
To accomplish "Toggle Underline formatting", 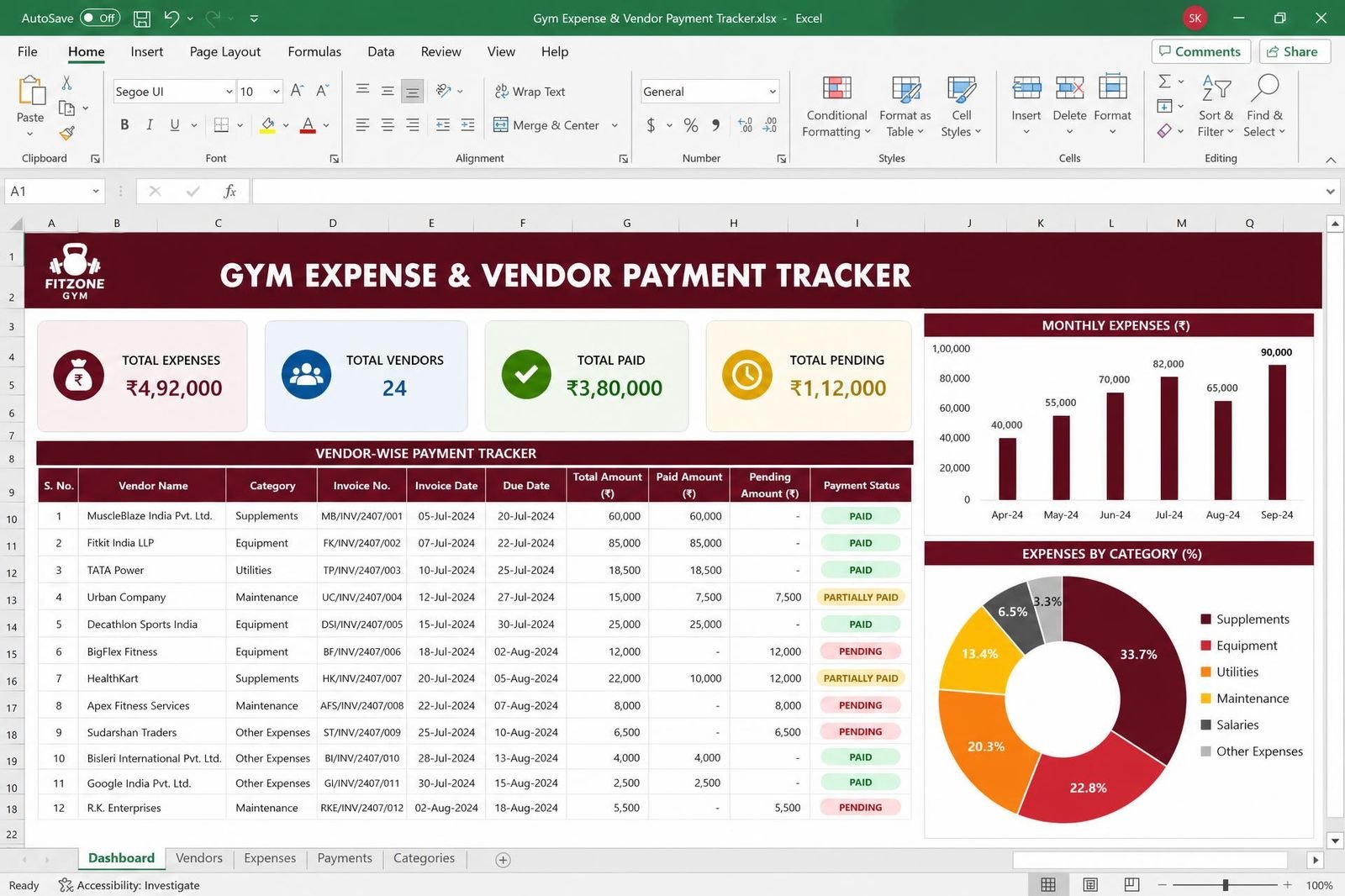I will (175, 124).
